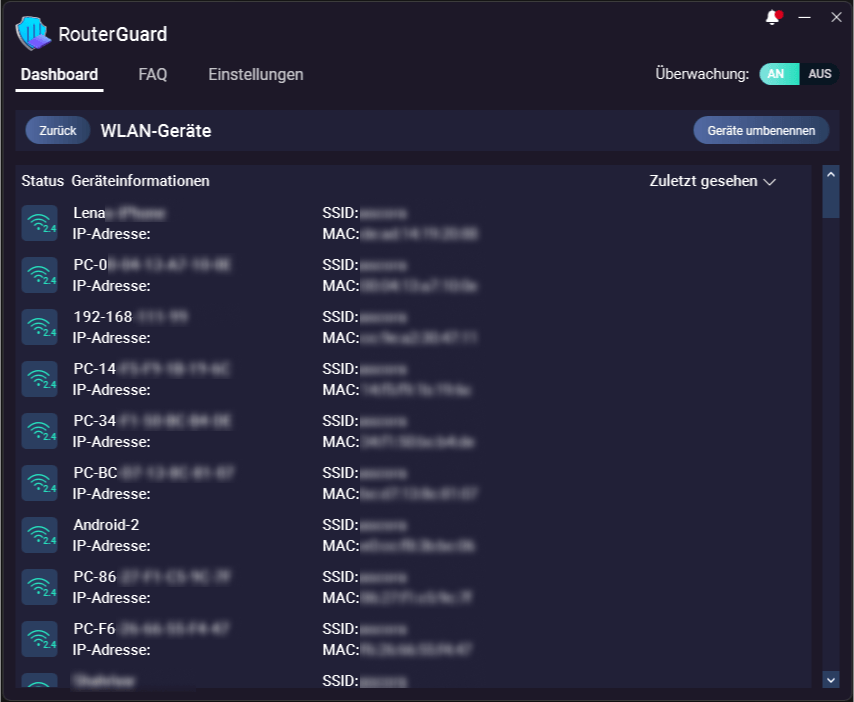Open the Zuletzt gesehen sort dropdown

click(x=711, y=181)
